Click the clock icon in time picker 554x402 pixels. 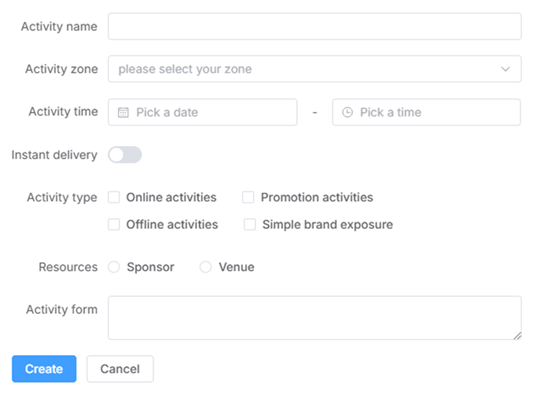347,112
